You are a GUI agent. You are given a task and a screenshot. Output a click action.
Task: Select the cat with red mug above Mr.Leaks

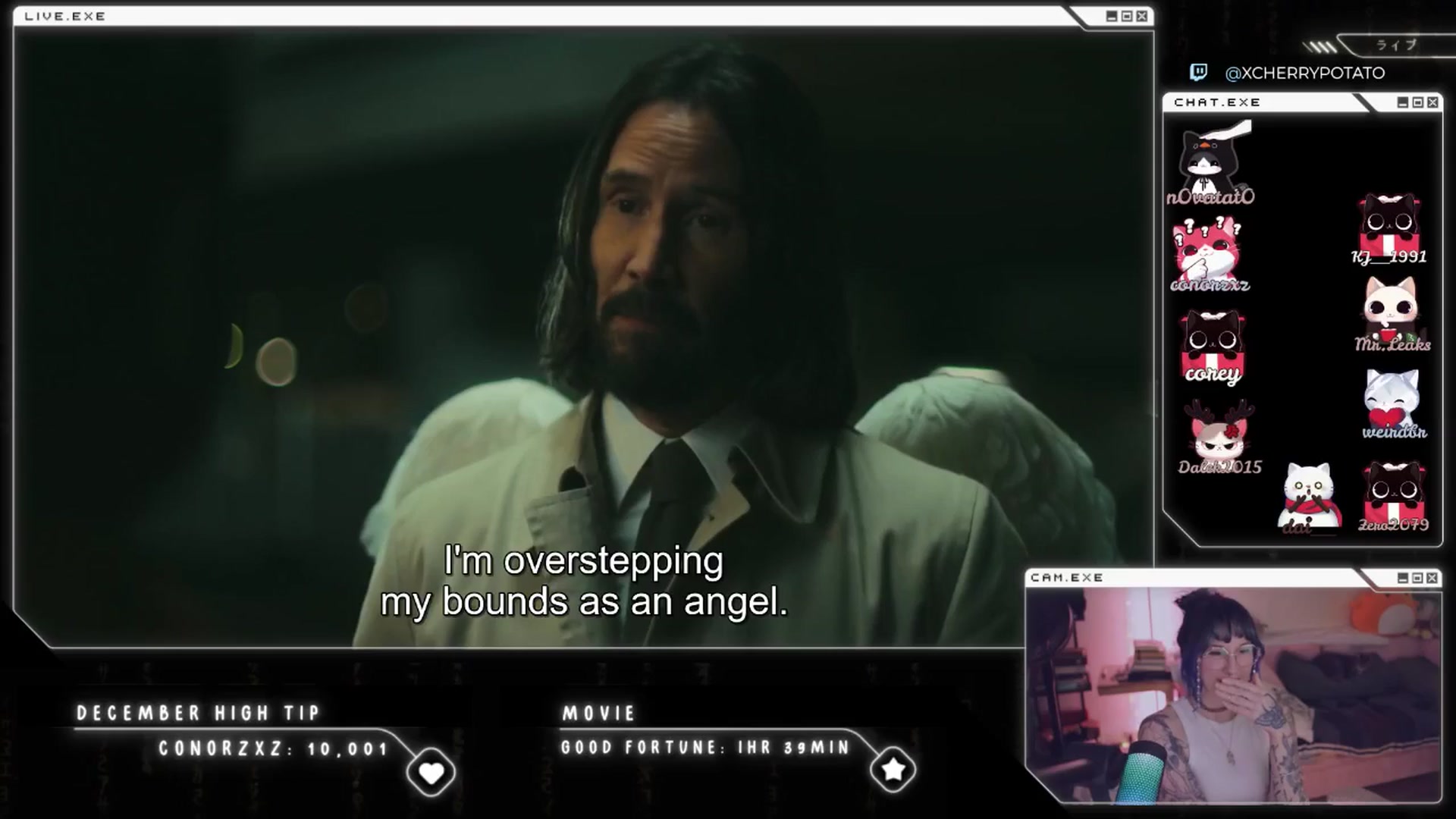click(x=1391, y=309)
